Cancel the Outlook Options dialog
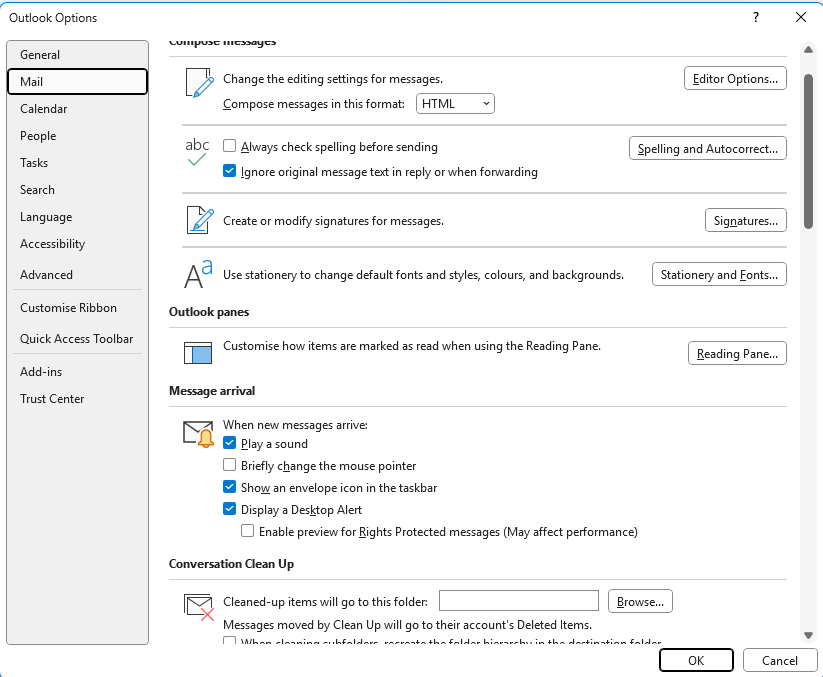 (x=780, y=660)
